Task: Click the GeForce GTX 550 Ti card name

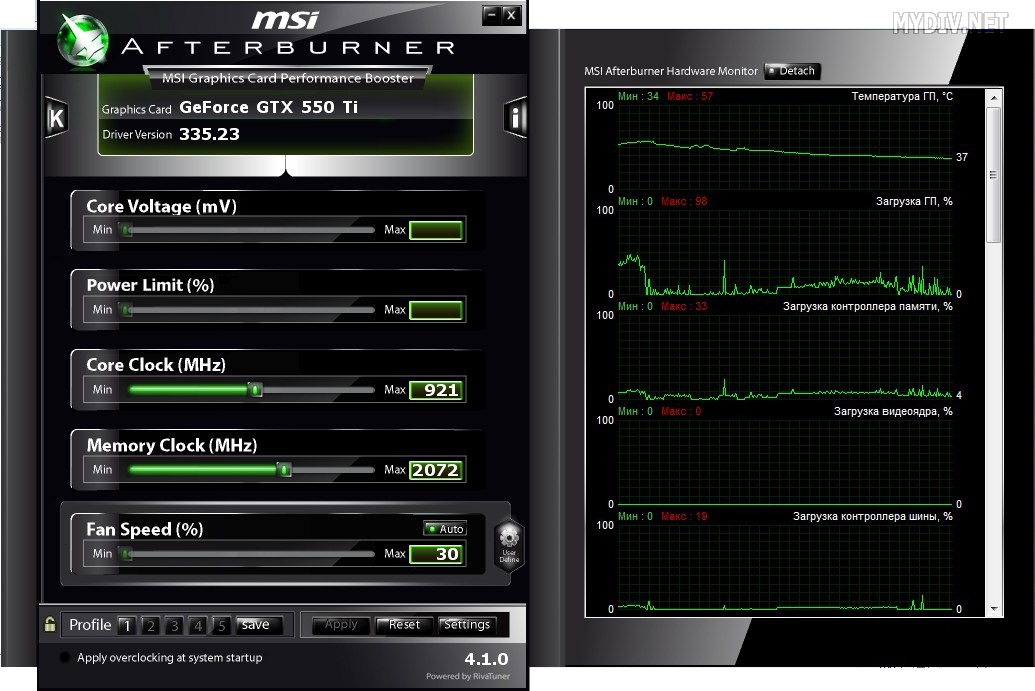Action: 269,107
